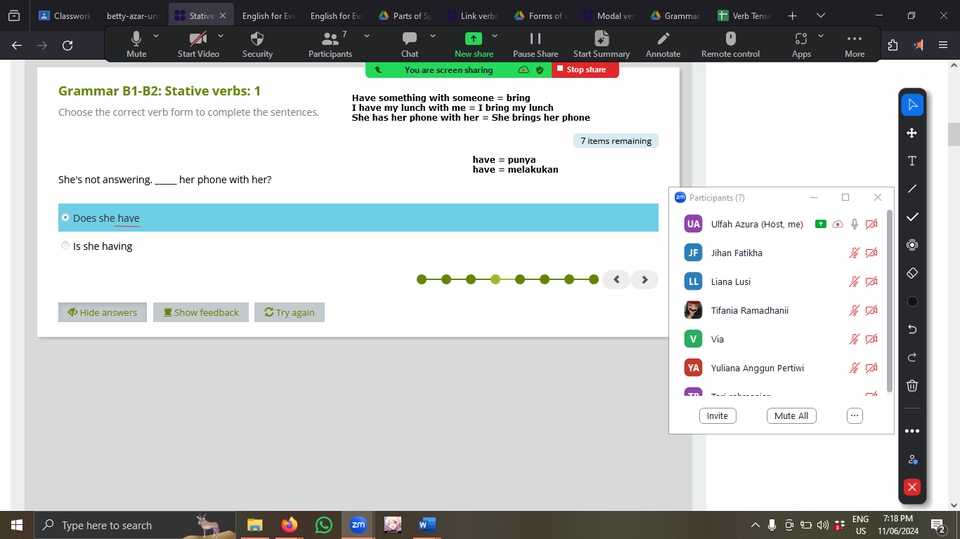960x539 pixels.
Task: Start the meeting Summary
Action: coord(601,45)
